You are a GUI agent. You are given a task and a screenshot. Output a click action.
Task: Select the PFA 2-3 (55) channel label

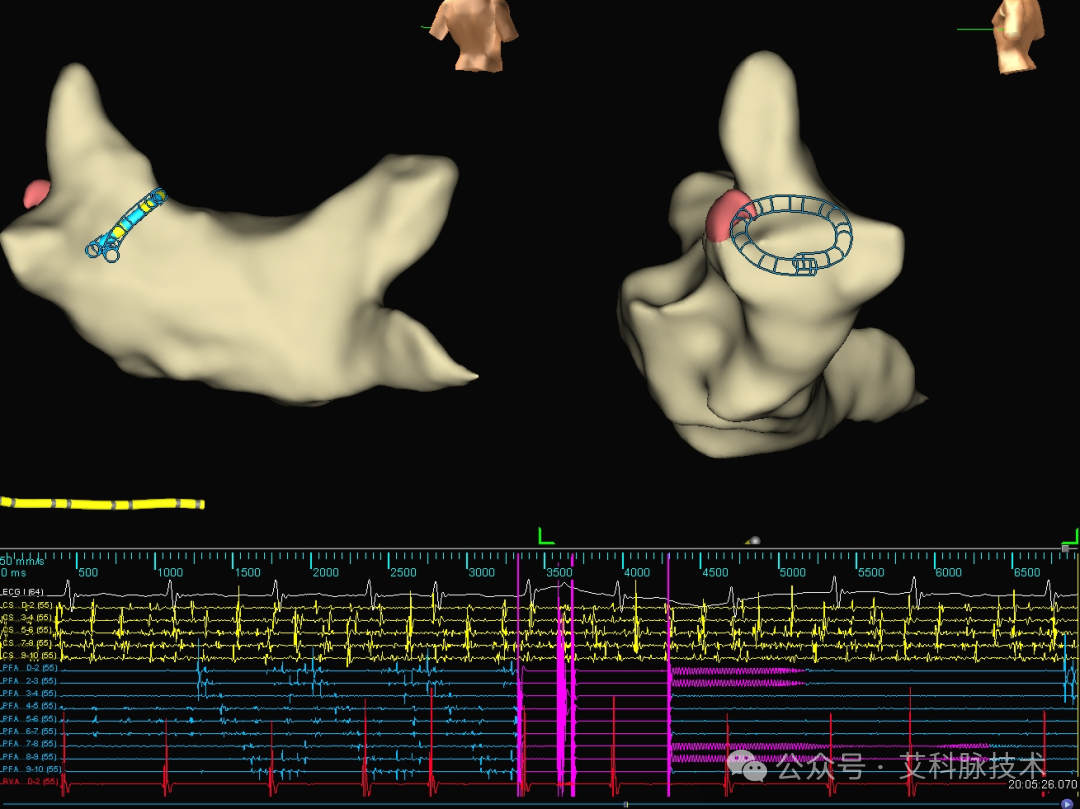30,681
